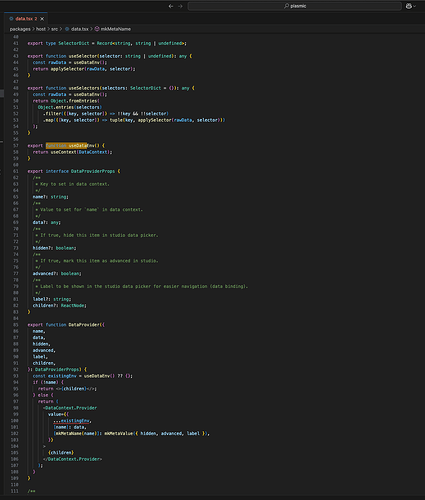Open the src breadcrumb folder
425x500 pixels.
pyautogui.click(x=54, y=29)
